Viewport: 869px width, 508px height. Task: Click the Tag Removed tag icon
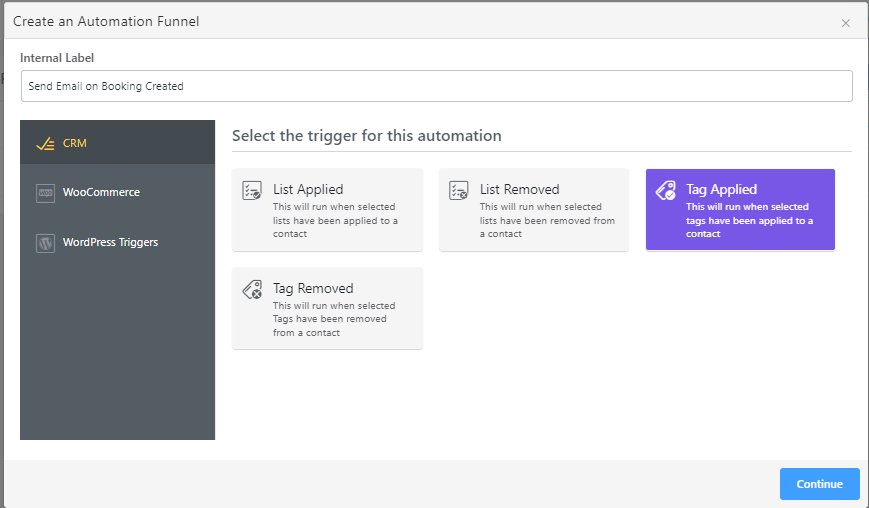click(x=252, y=289)
